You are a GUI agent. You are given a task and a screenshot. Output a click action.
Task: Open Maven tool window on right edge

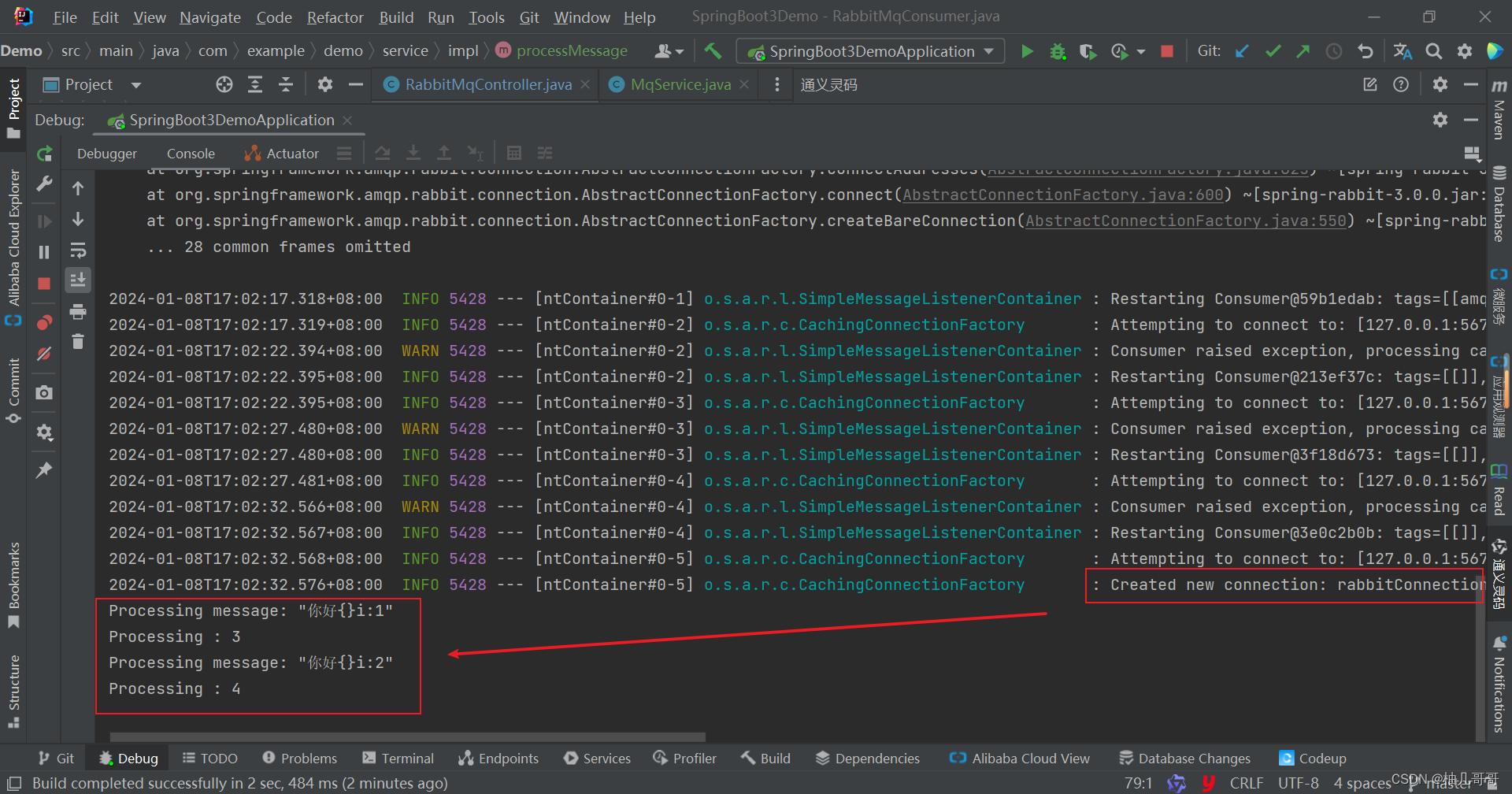1499,109
